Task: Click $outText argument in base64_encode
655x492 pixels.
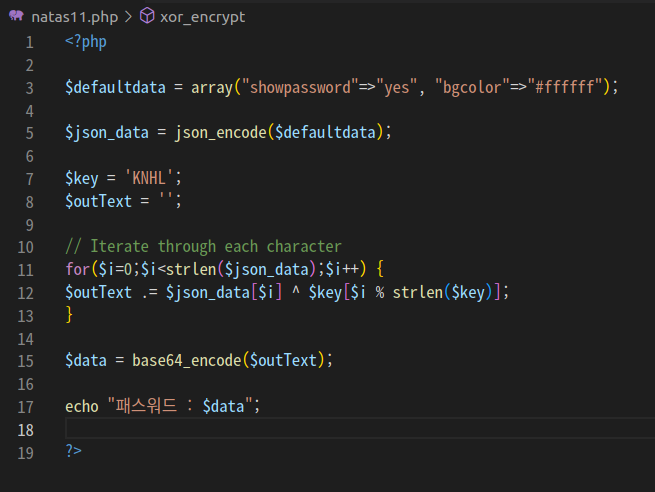Action: tap(283, 360)
